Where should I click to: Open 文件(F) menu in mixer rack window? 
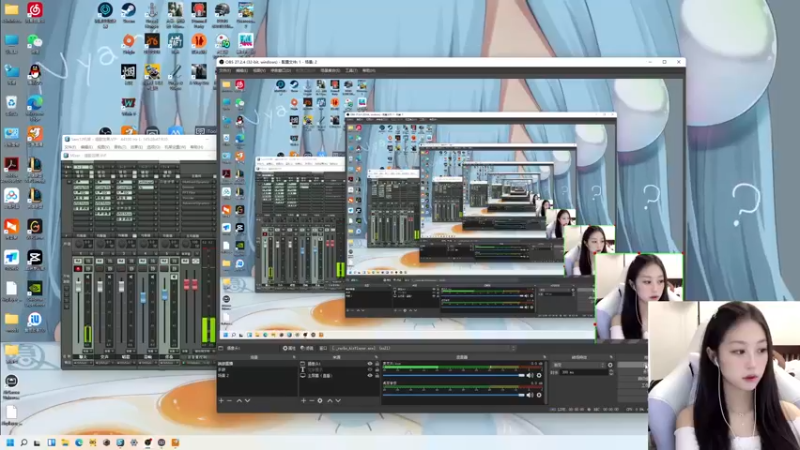point(70,147)
